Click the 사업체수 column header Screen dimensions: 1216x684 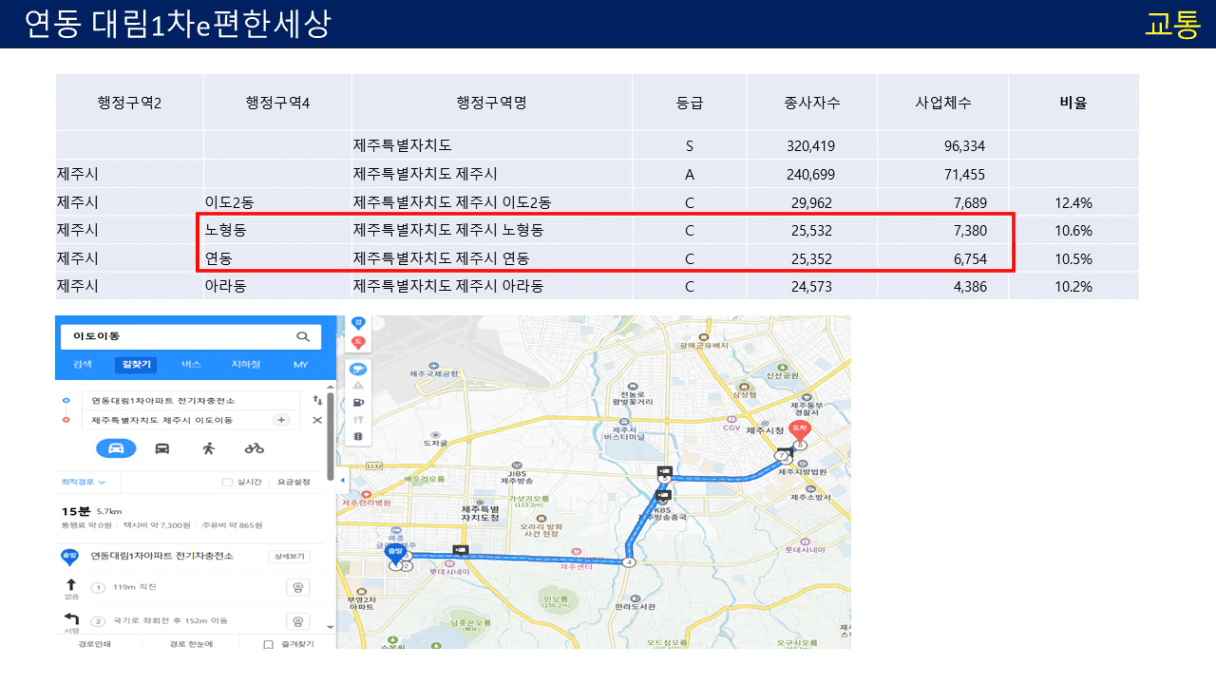[x=943, y=102]
